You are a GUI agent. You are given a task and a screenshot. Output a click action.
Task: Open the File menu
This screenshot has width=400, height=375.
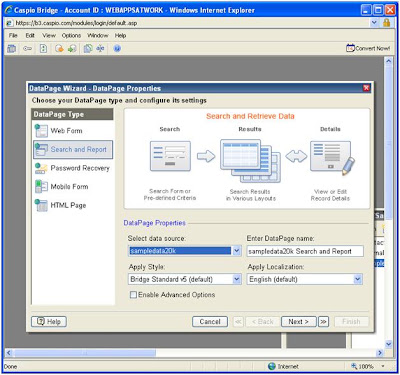click(13, 35)
